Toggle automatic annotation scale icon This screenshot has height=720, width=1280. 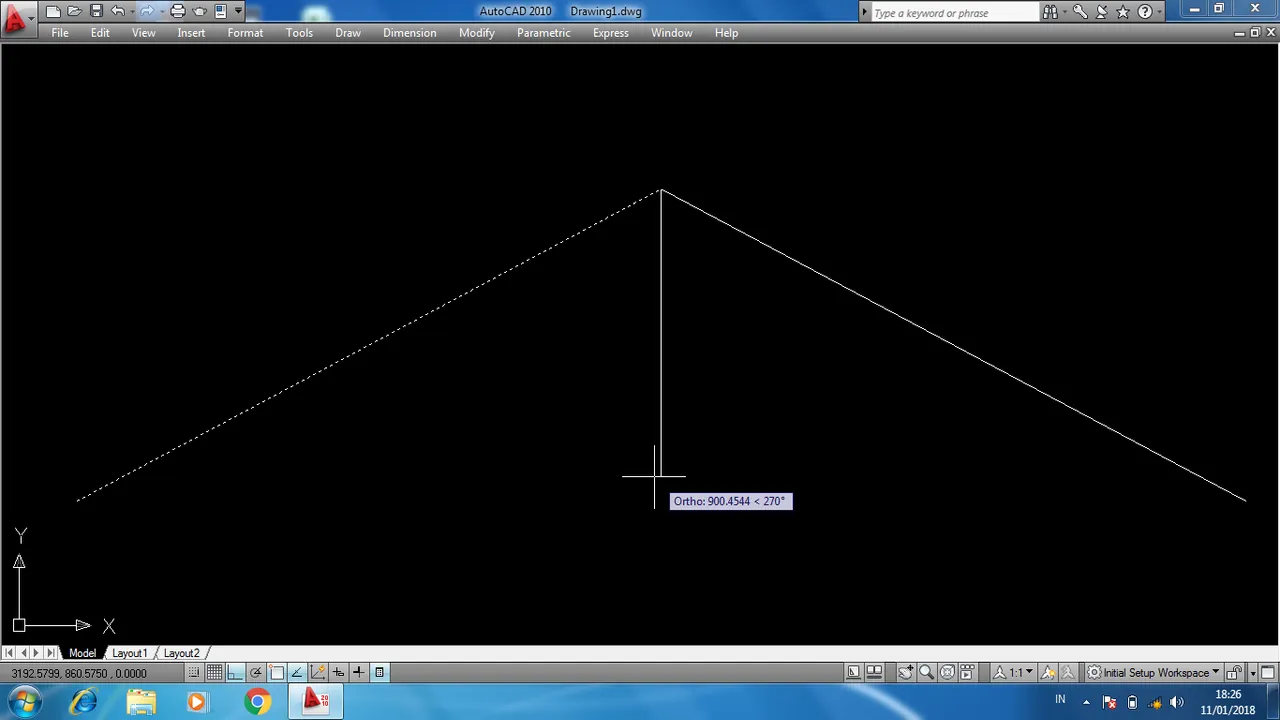click(1067, 673)
